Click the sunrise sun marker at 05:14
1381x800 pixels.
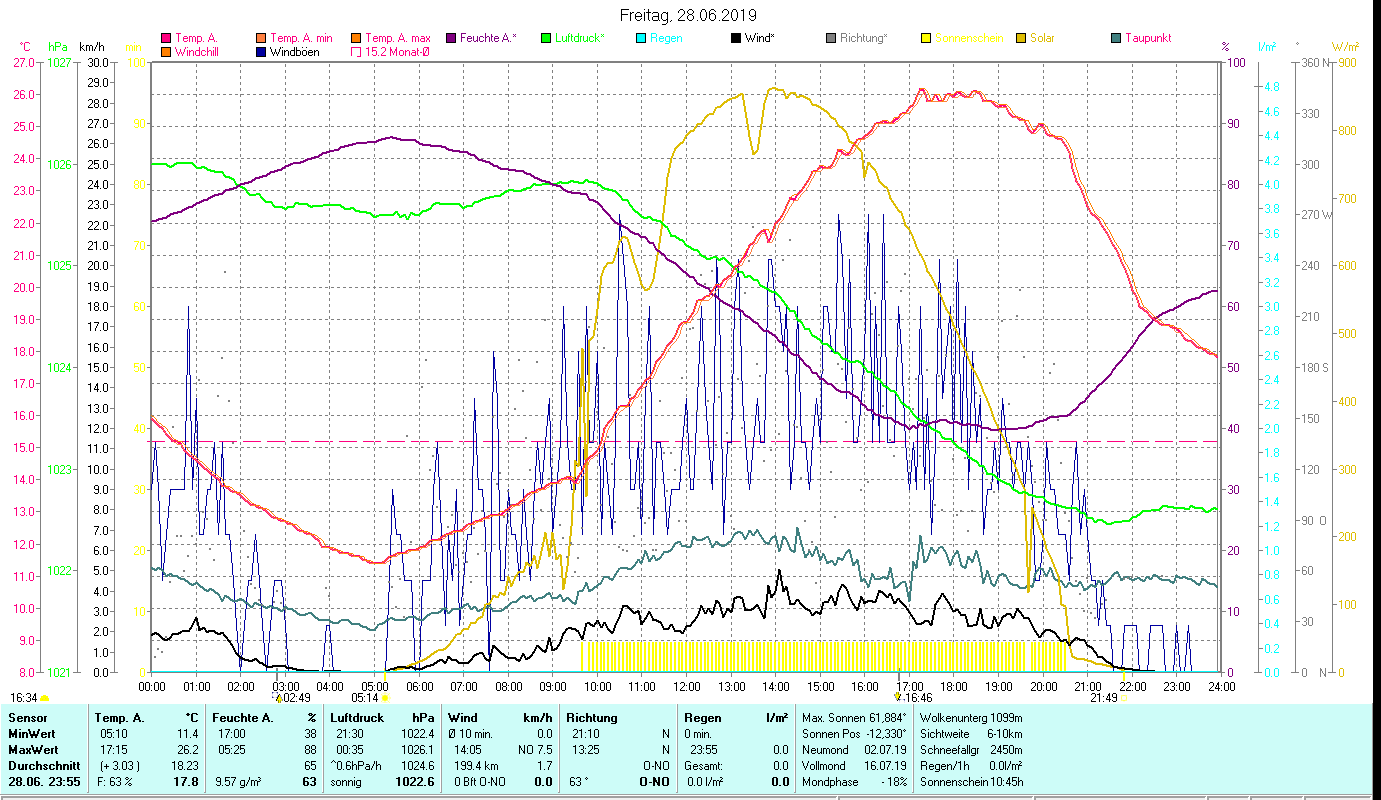click(384, 698)
